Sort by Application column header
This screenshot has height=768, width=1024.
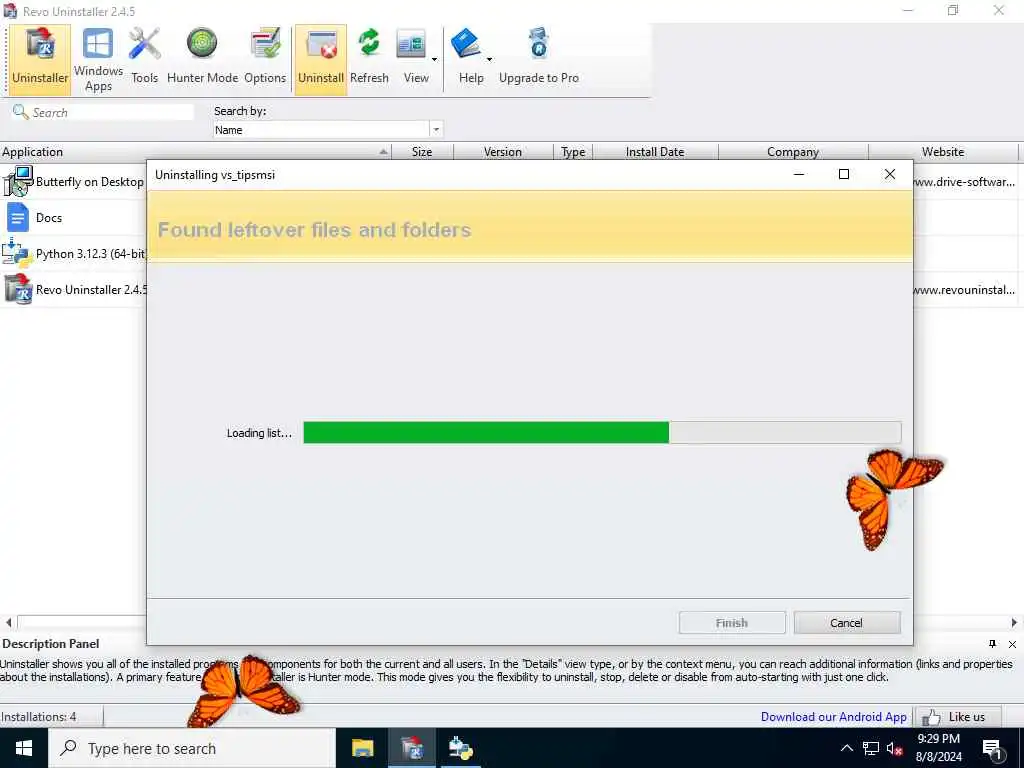pos(195,152)
